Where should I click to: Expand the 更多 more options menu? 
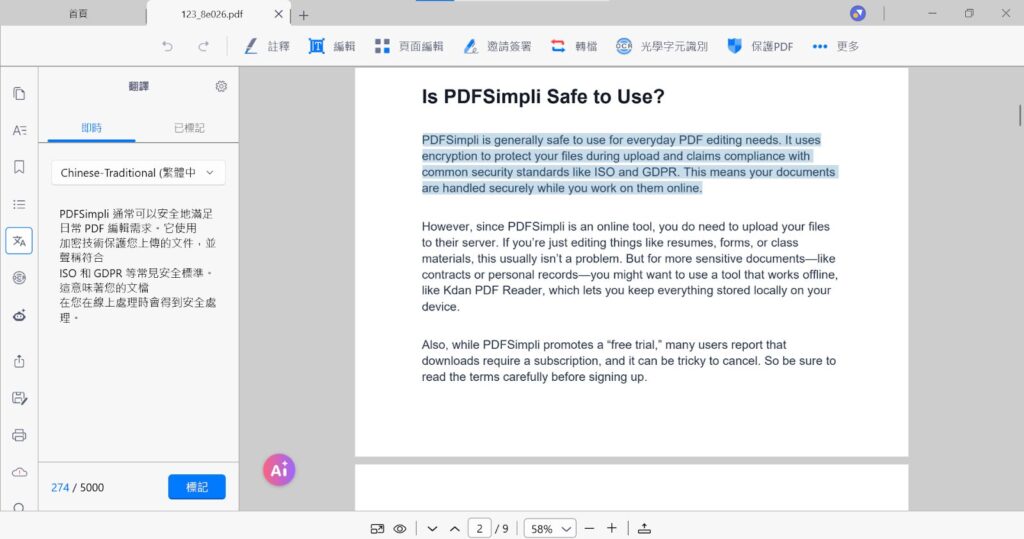(835, 46)
